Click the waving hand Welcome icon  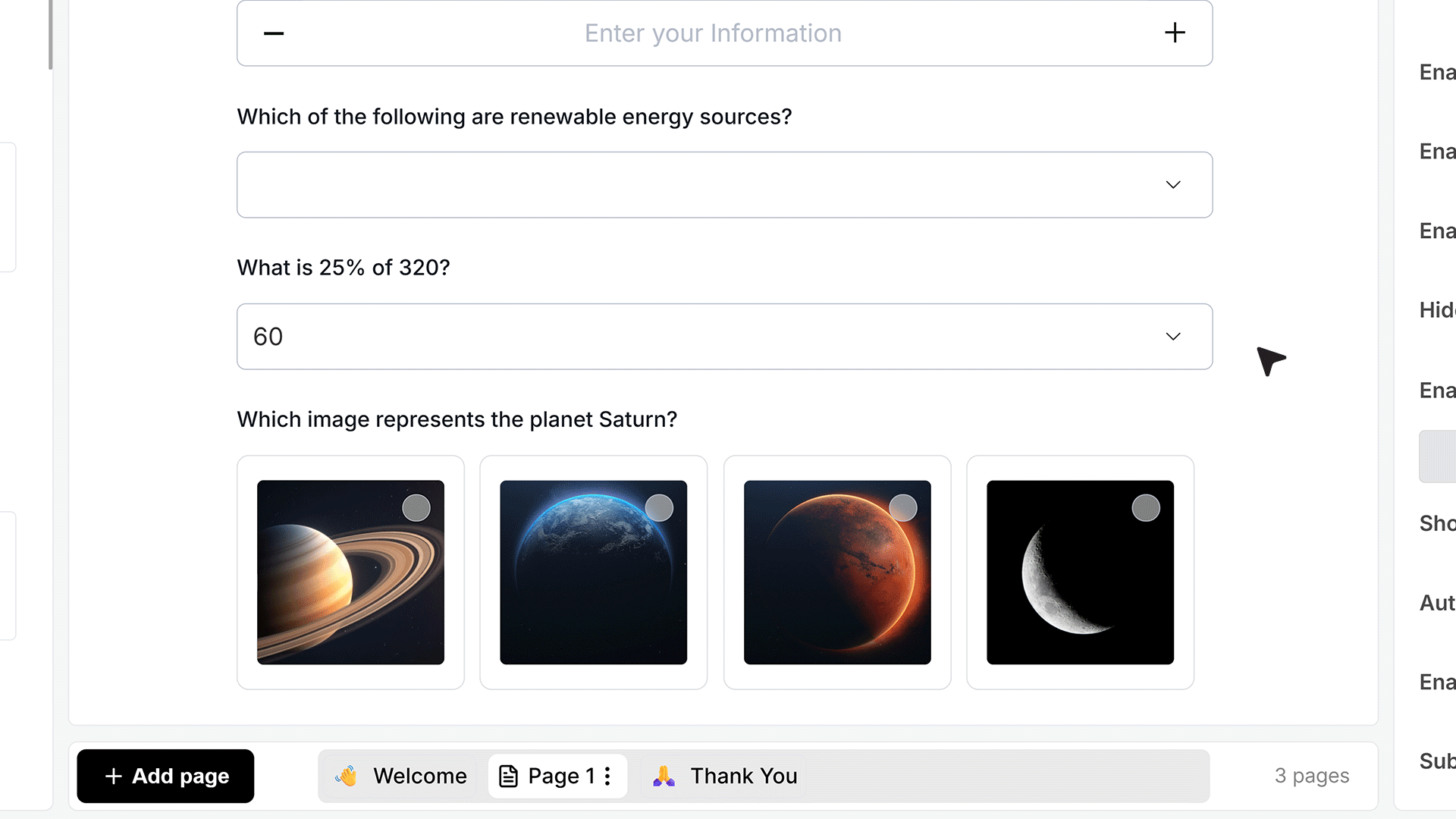(347, 776)
